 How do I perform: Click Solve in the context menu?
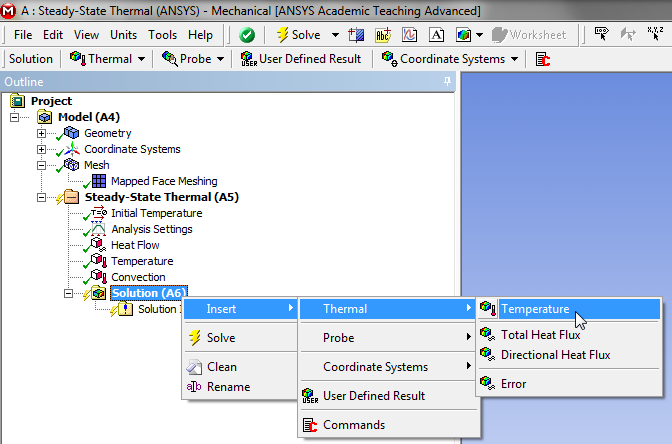pos(240,338)
